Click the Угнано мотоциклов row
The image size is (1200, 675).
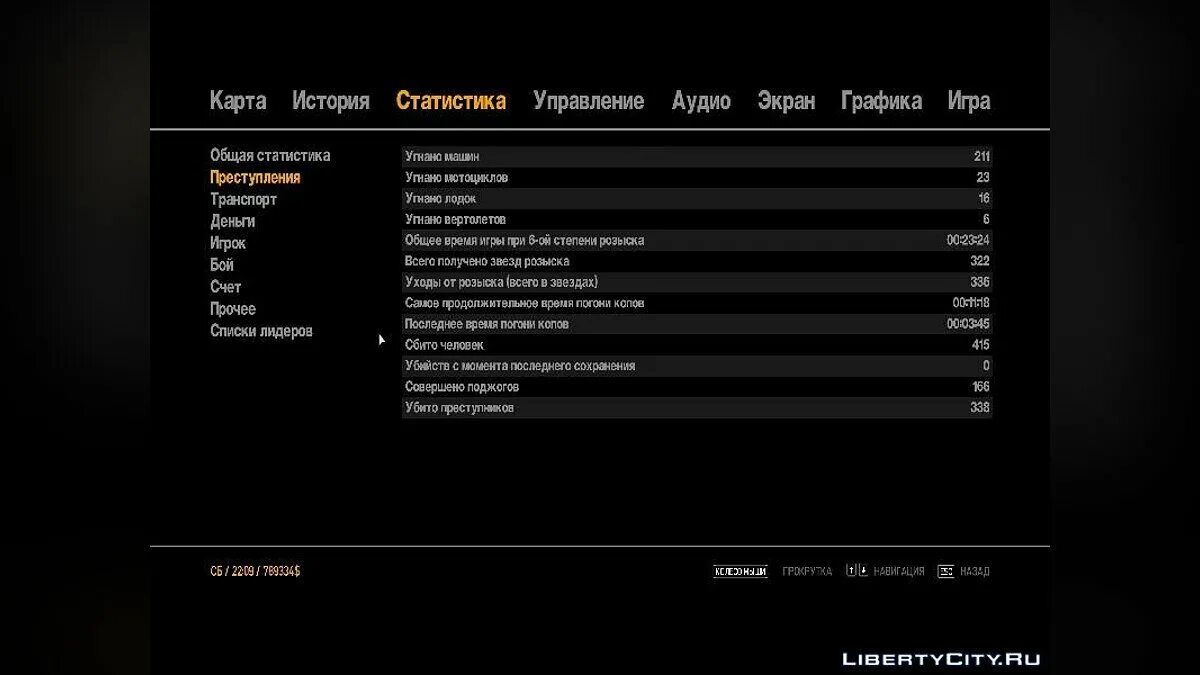697,177
